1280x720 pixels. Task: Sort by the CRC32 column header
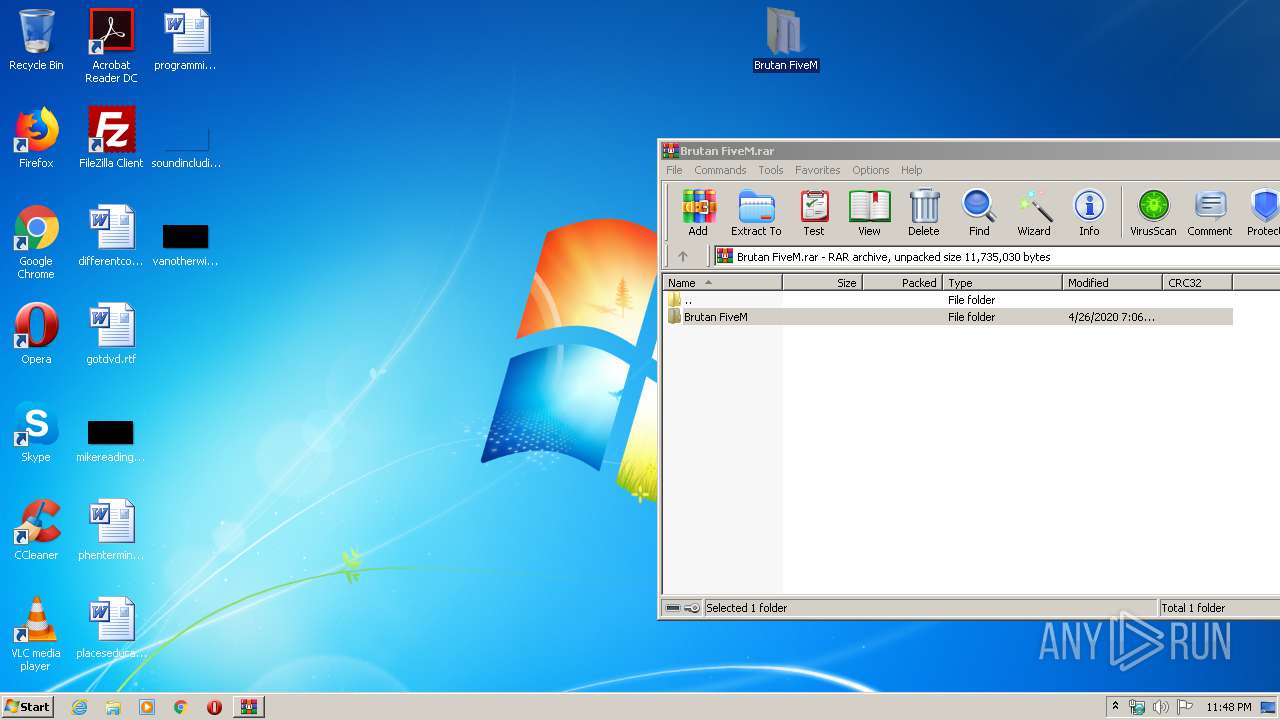(1197, 283)
